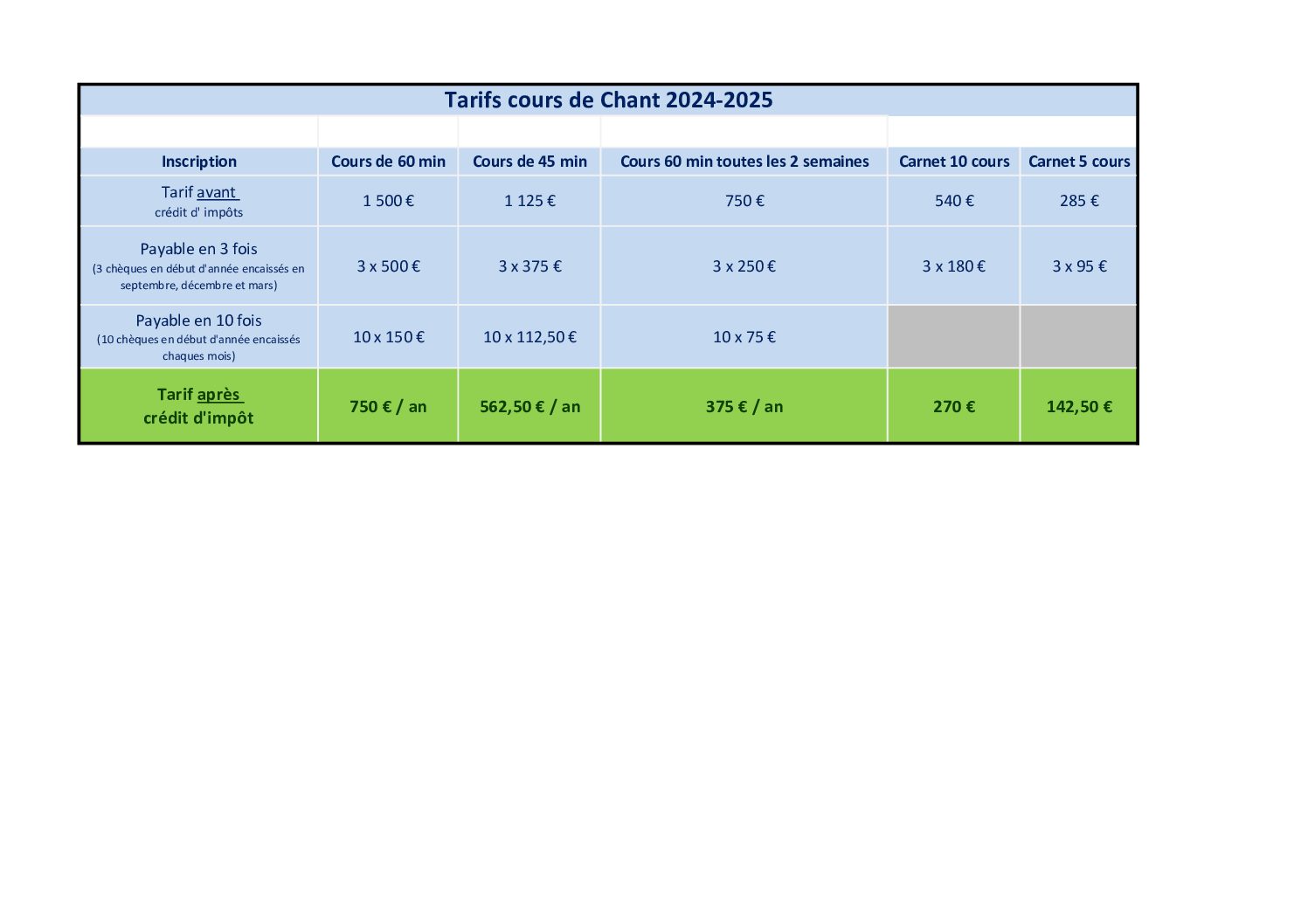1308x924 pixels.
Task: Select the 'Inscription' header cell
Action: (x=199, y=162)
